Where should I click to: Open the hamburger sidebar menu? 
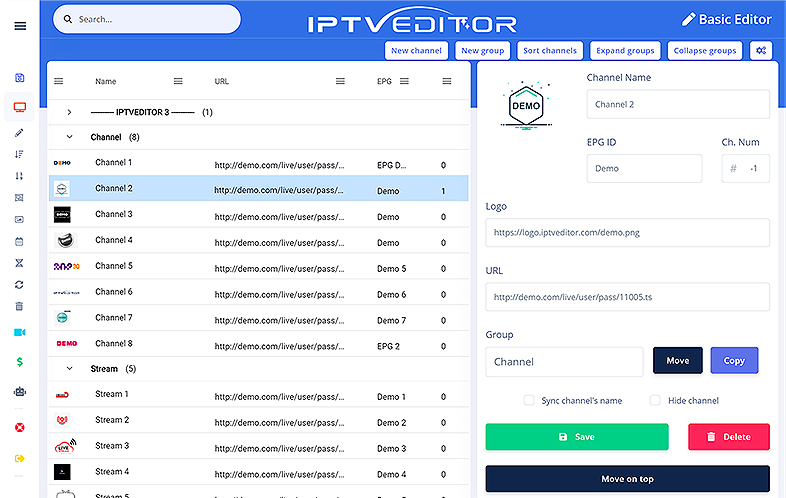[x=20, y=26]
